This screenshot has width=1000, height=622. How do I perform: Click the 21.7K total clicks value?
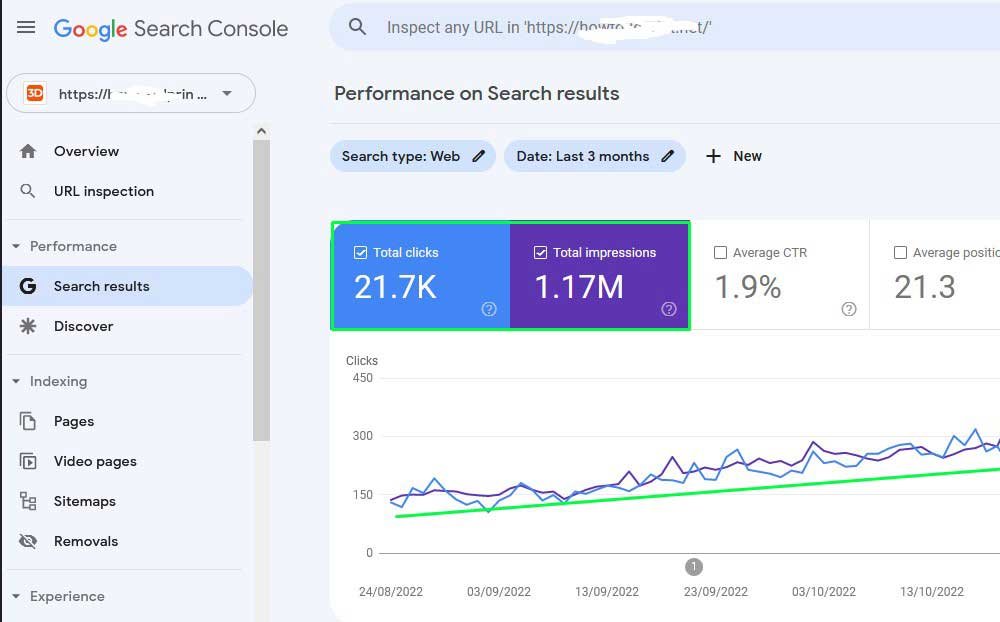click(x=395, y=287)
